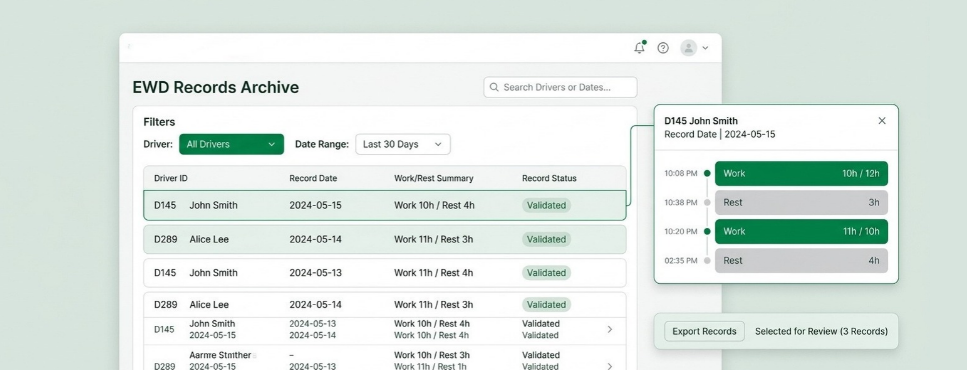This screenshot has height=370, width=967.
Task: Expand the account menu chevron beside avatar
Action: coord(706,47)
